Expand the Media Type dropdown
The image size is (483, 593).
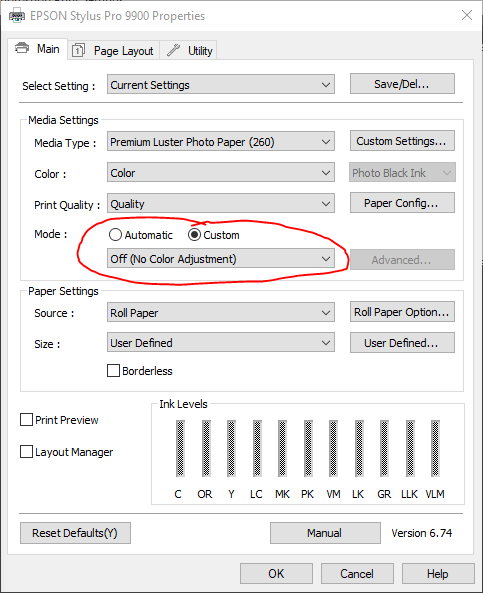[221, 141]
